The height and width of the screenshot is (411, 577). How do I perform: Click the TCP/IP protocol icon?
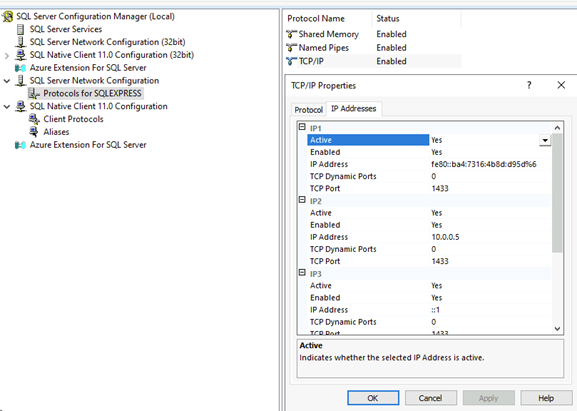(291, 61)
